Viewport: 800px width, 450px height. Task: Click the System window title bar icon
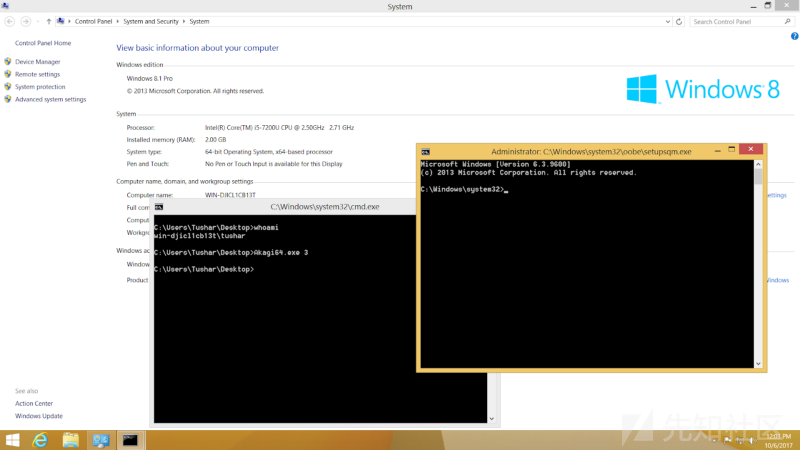click(5, 6)
